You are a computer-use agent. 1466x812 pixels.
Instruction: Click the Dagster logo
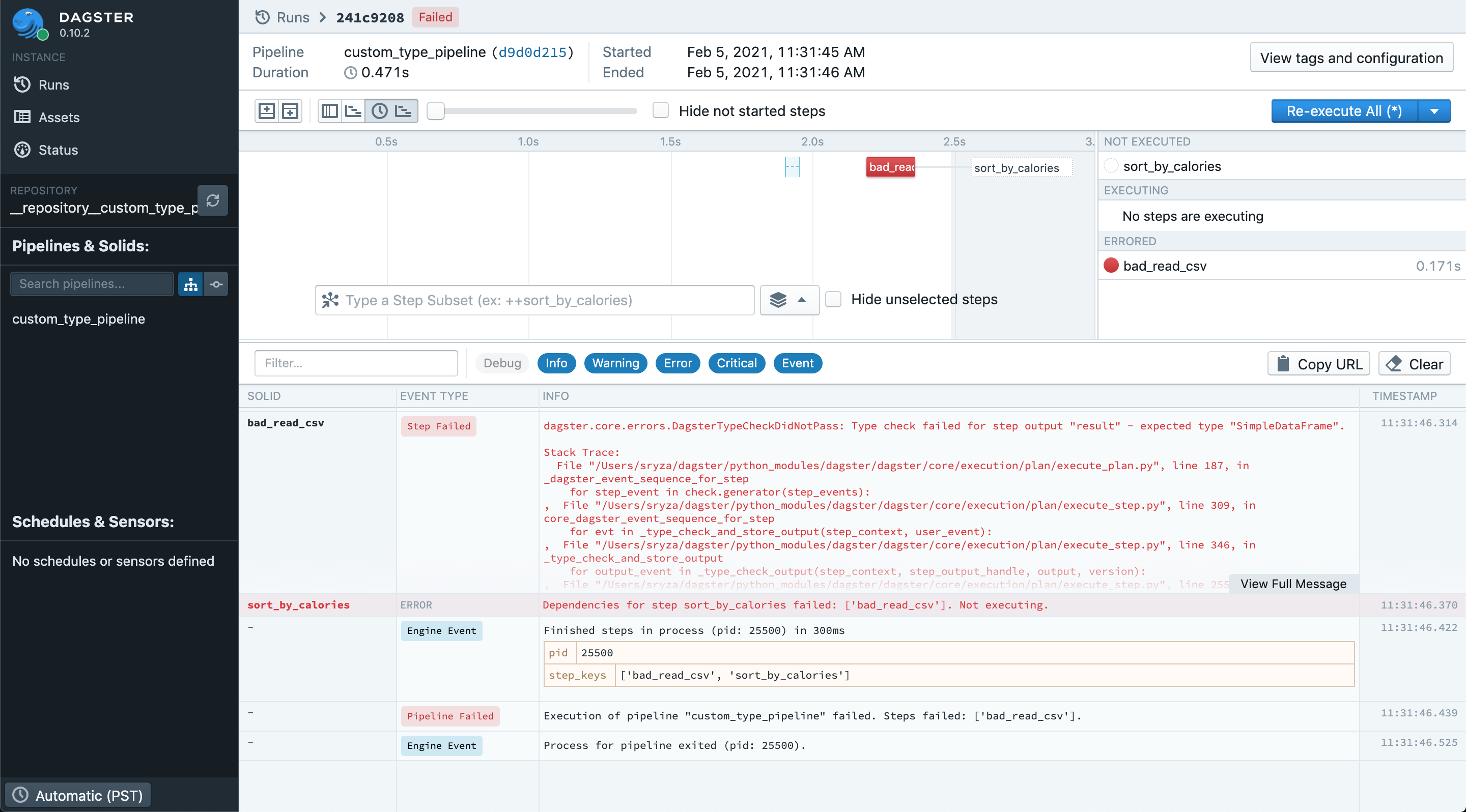[x=29, y=24]
